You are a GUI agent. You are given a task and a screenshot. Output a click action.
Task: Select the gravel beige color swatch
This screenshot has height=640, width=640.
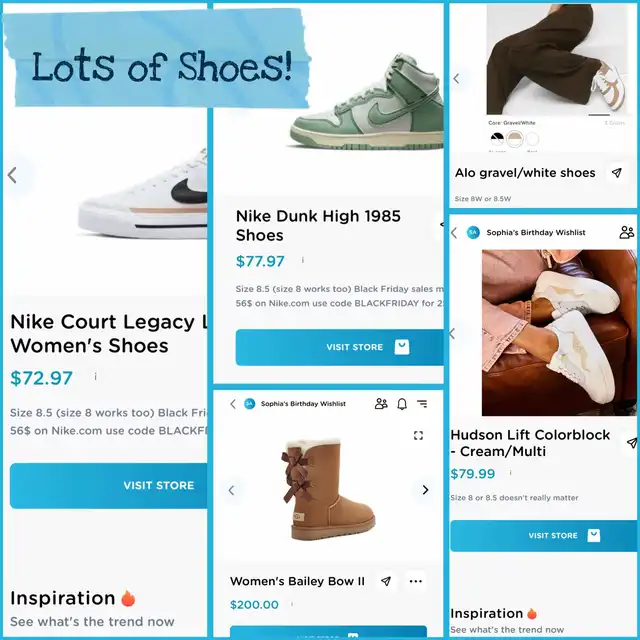[515, 139]
